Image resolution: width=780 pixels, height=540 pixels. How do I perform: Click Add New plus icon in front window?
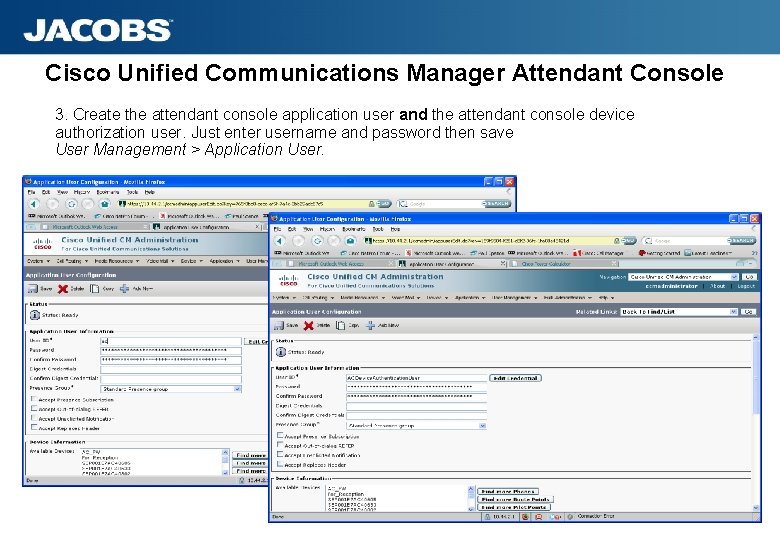pos(371,325)
